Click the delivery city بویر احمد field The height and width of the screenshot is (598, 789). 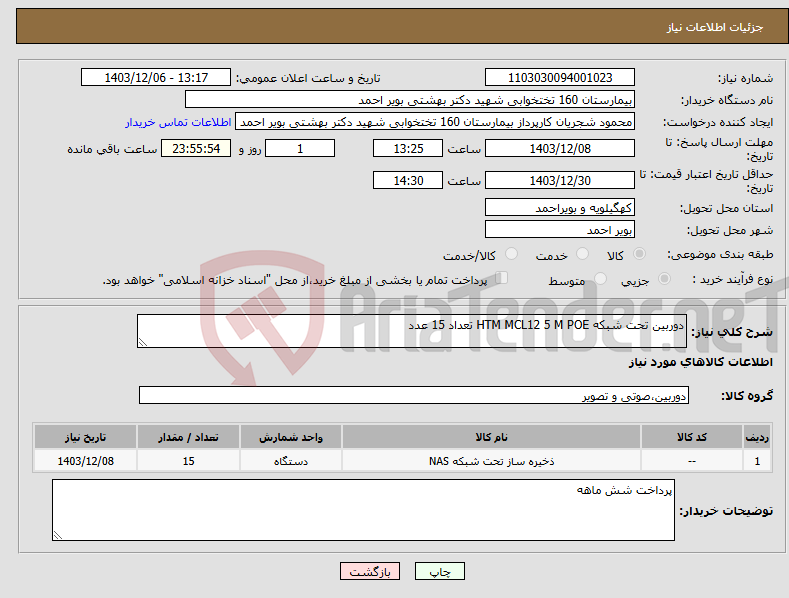coord(560,230)
